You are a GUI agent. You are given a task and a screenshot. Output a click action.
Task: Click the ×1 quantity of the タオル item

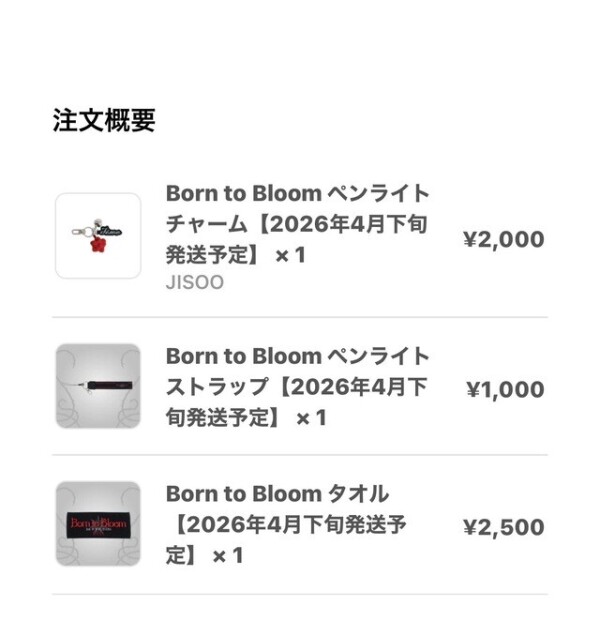click(227, 555)
